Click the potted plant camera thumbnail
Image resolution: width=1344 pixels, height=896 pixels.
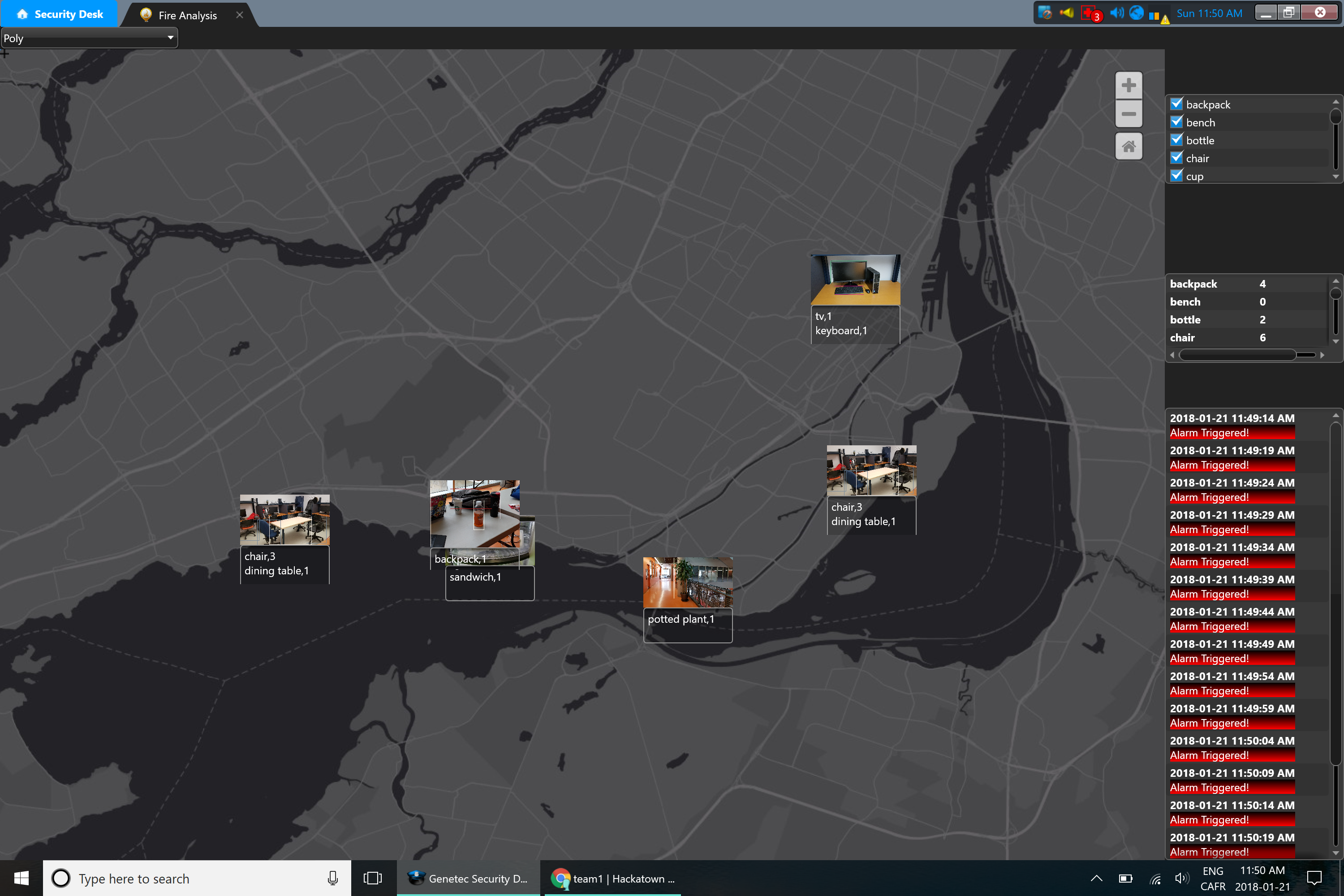(x=687, y=582)
